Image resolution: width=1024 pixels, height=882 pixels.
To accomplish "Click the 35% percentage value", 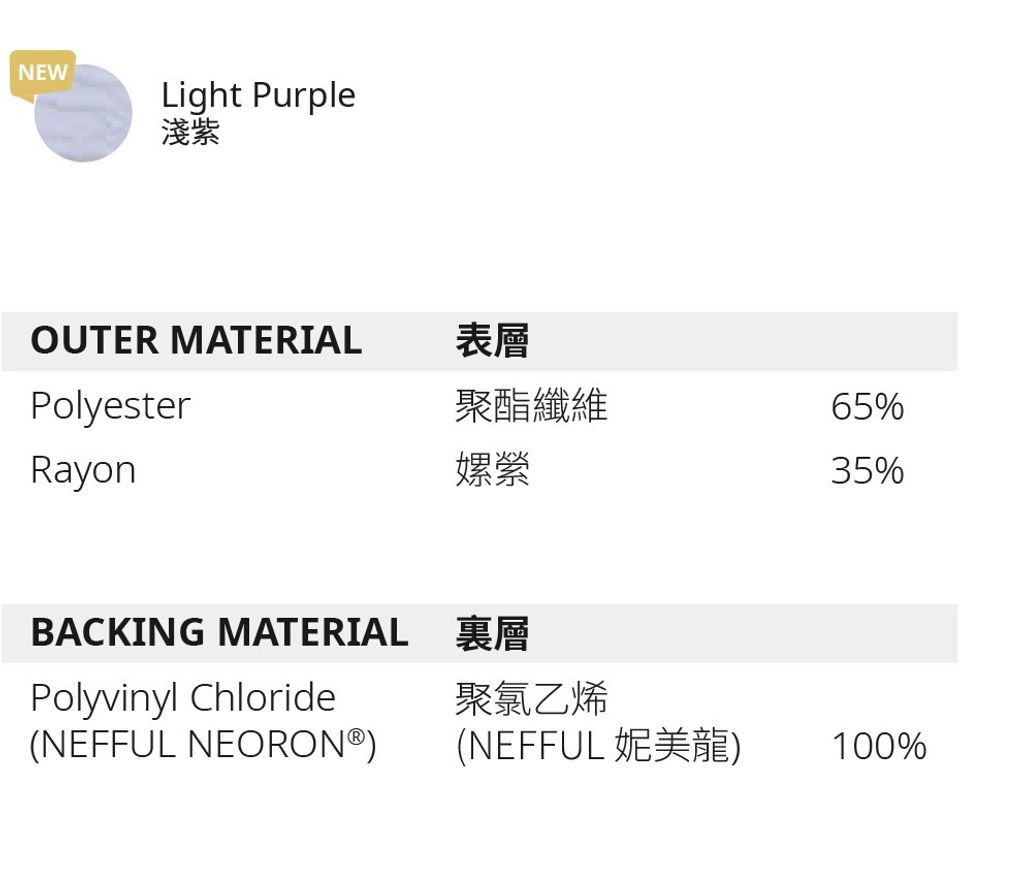I will (x=867, y=471).
